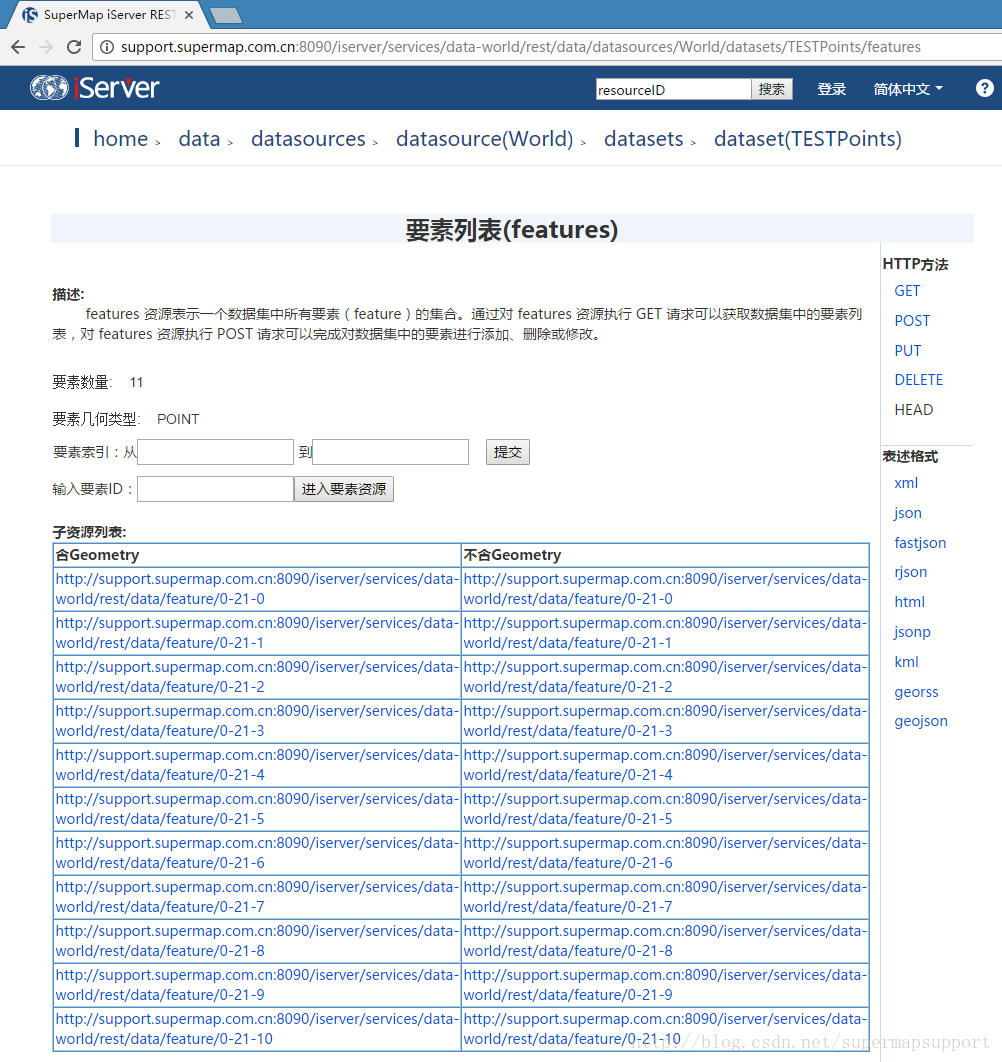Reload the page with the refresh icon

click(74, 47)
